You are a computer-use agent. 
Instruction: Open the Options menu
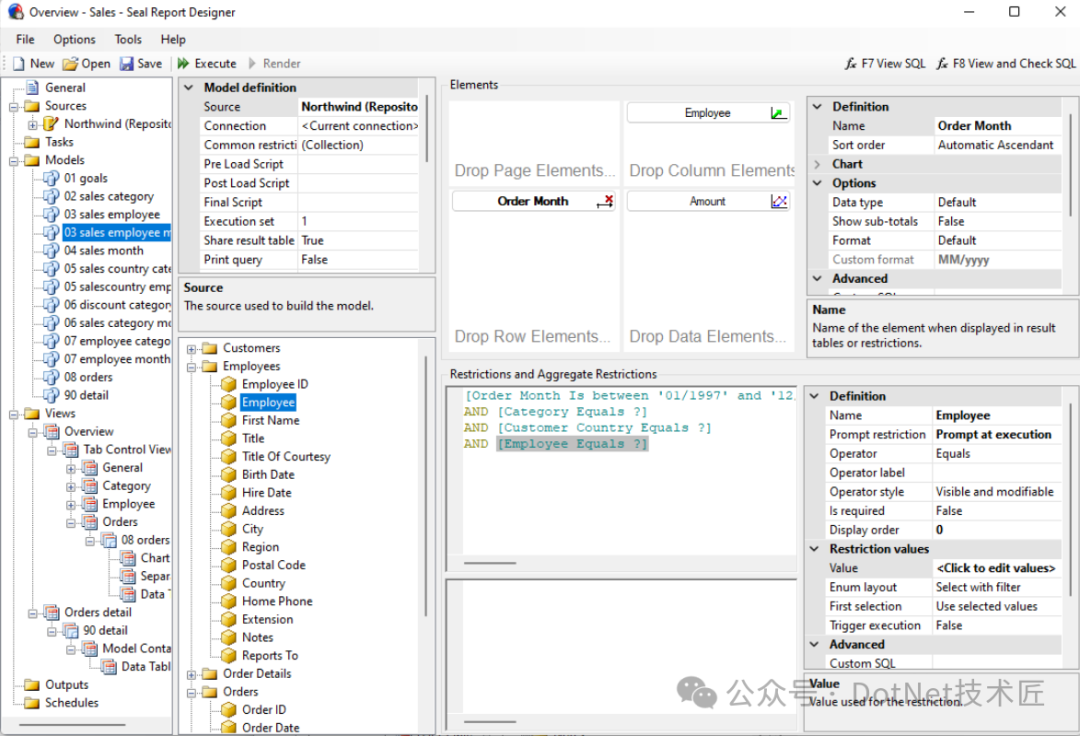pyautogui.click(x=74, y=39)
